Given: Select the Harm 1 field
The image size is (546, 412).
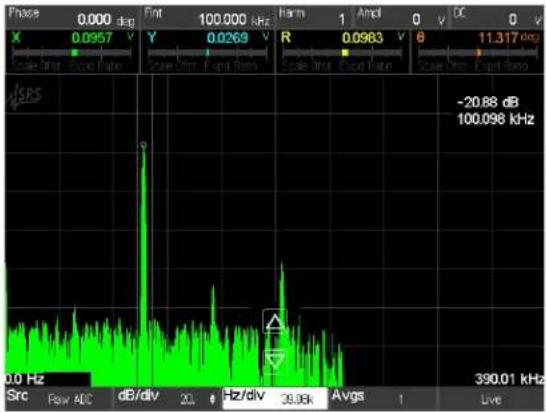Looking at the screenshot, I should pyautogui.click(x=314, y=18).
